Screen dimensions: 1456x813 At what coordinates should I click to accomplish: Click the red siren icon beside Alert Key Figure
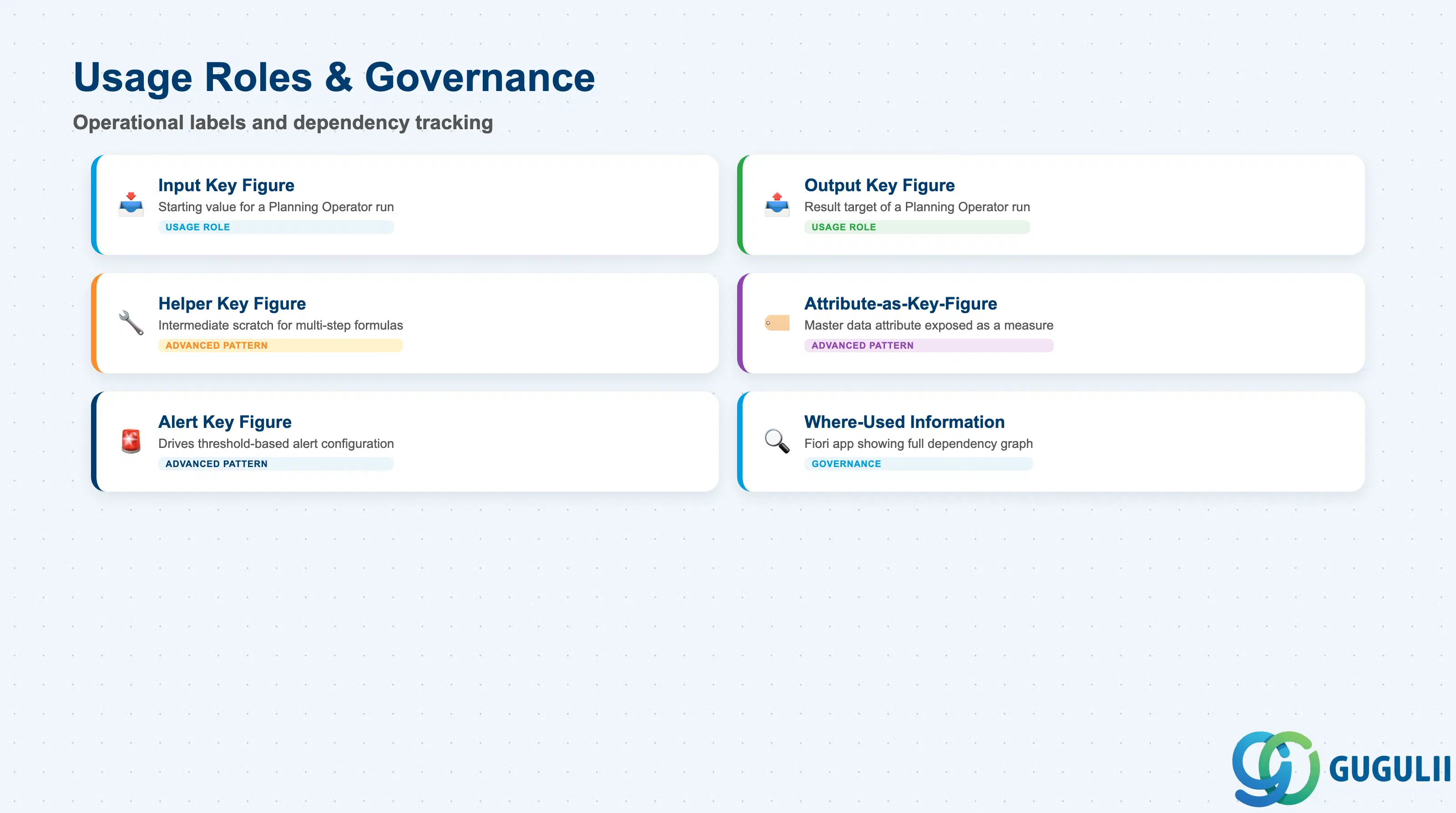131,441
